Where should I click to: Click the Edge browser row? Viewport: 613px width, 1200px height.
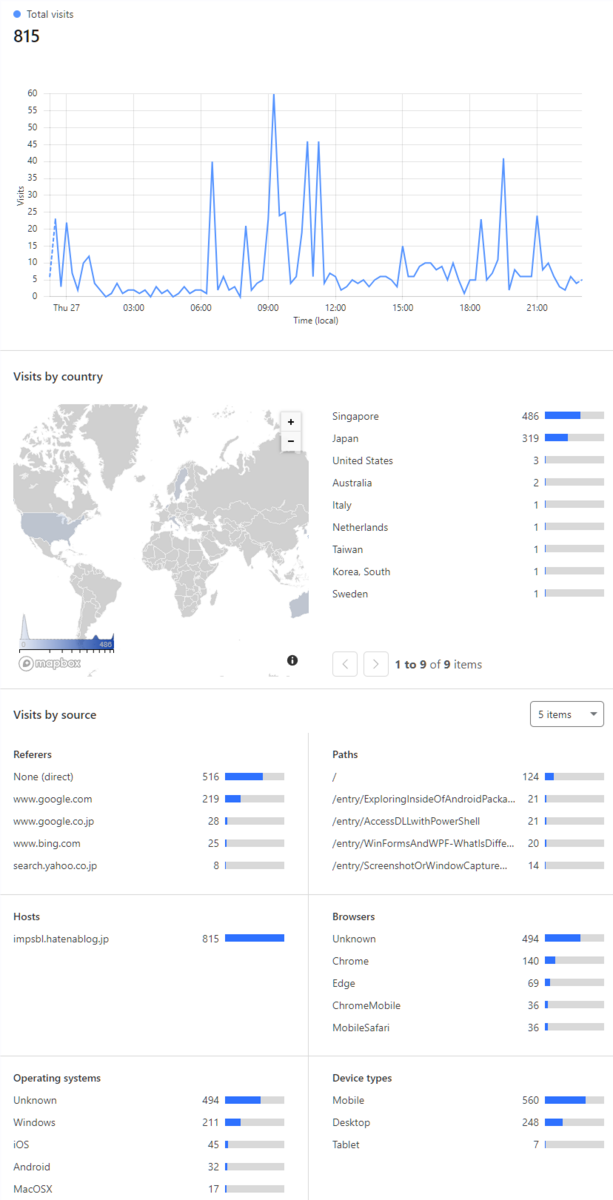coord(468,983)
